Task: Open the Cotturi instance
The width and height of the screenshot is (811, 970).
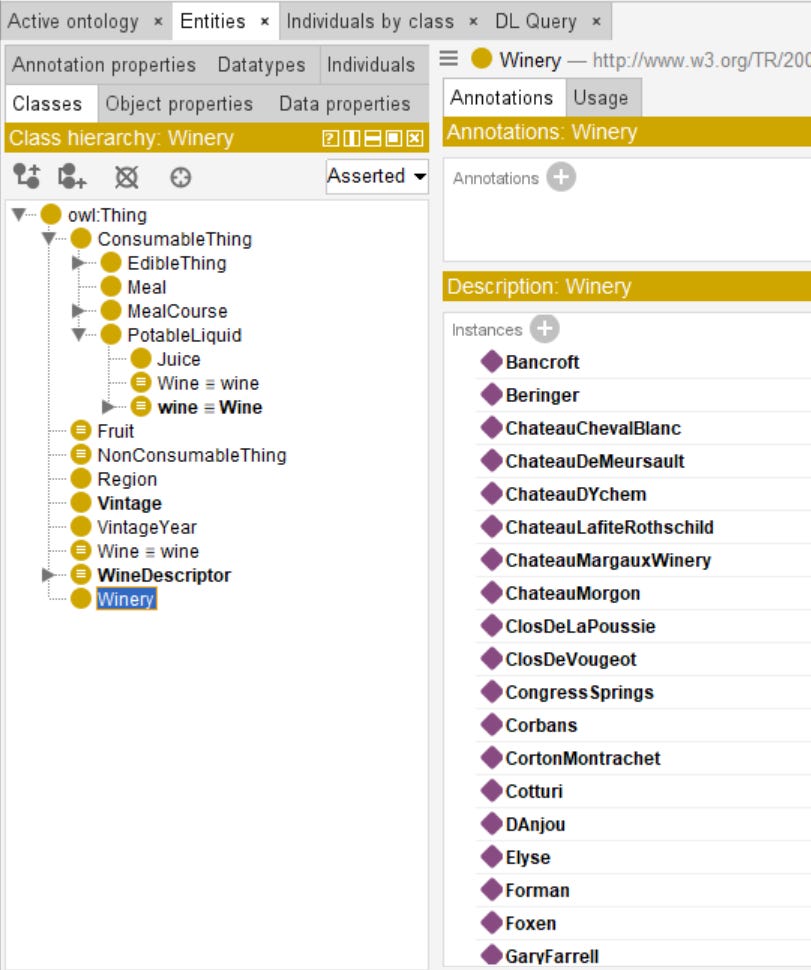Action: (534, 791)
